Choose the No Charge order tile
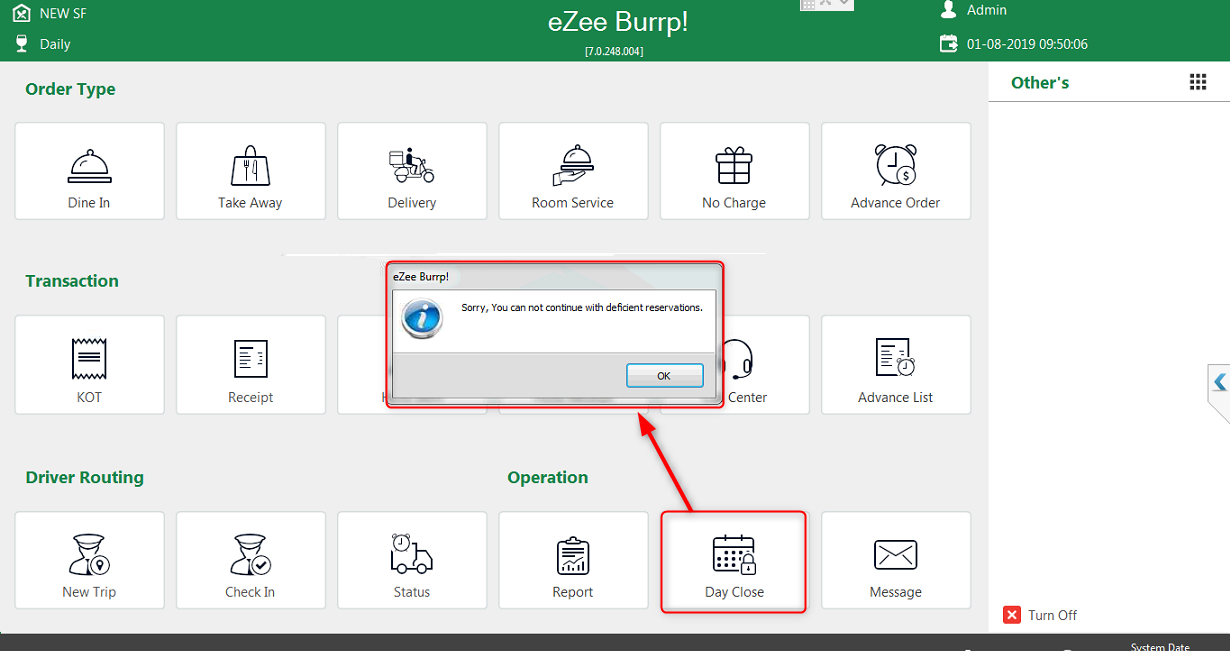 click(x=734, y=171)
